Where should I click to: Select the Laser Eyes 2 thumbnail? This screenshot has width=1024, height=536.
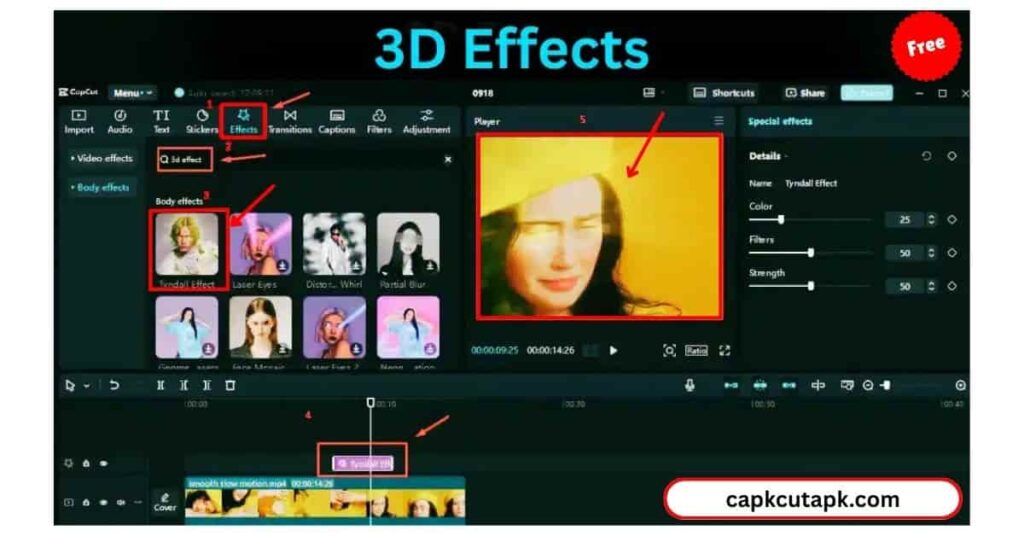[x=334, y=327]
